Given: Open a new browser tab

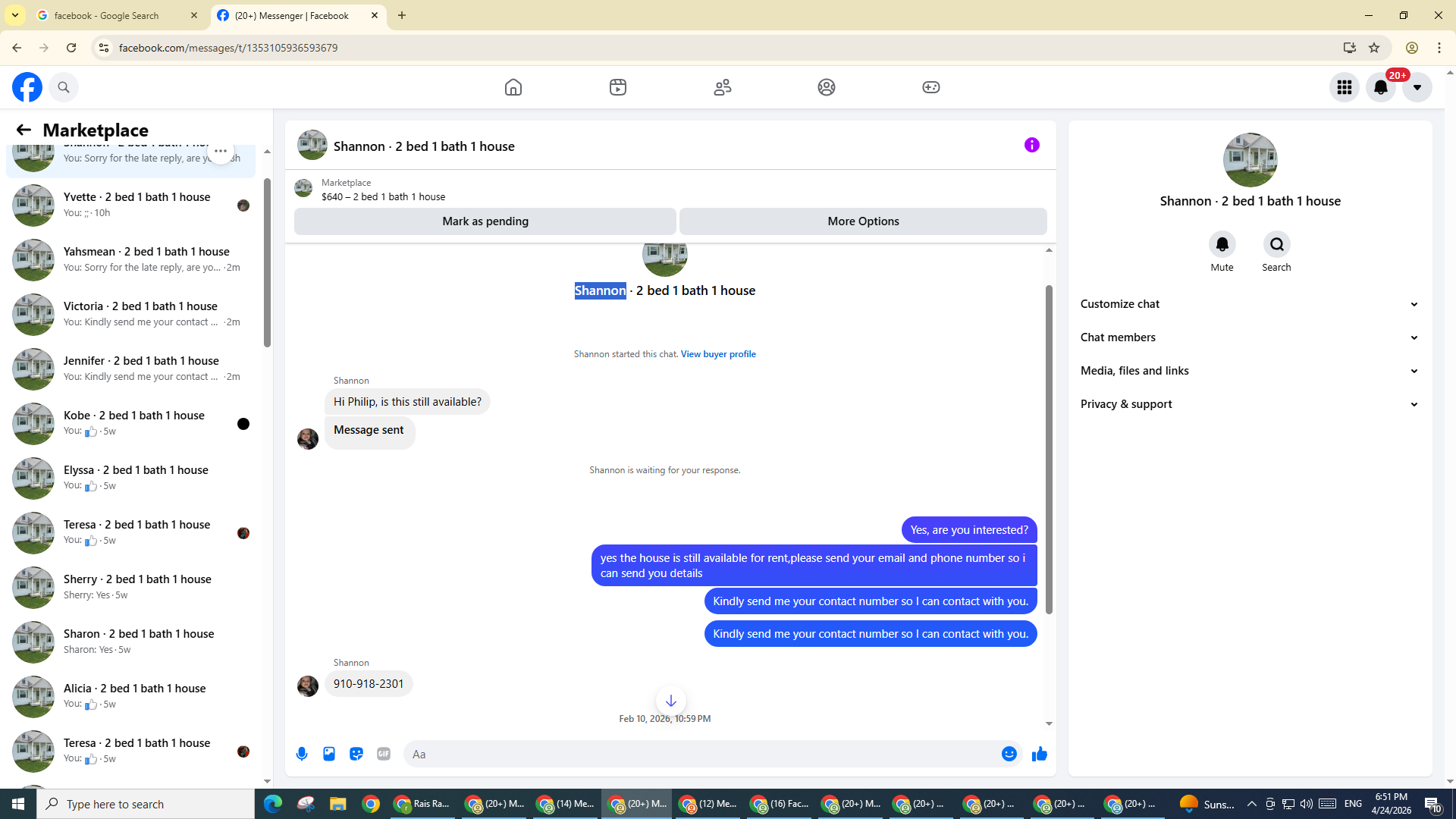Looking at the screenshot, I should coord(402,15).
